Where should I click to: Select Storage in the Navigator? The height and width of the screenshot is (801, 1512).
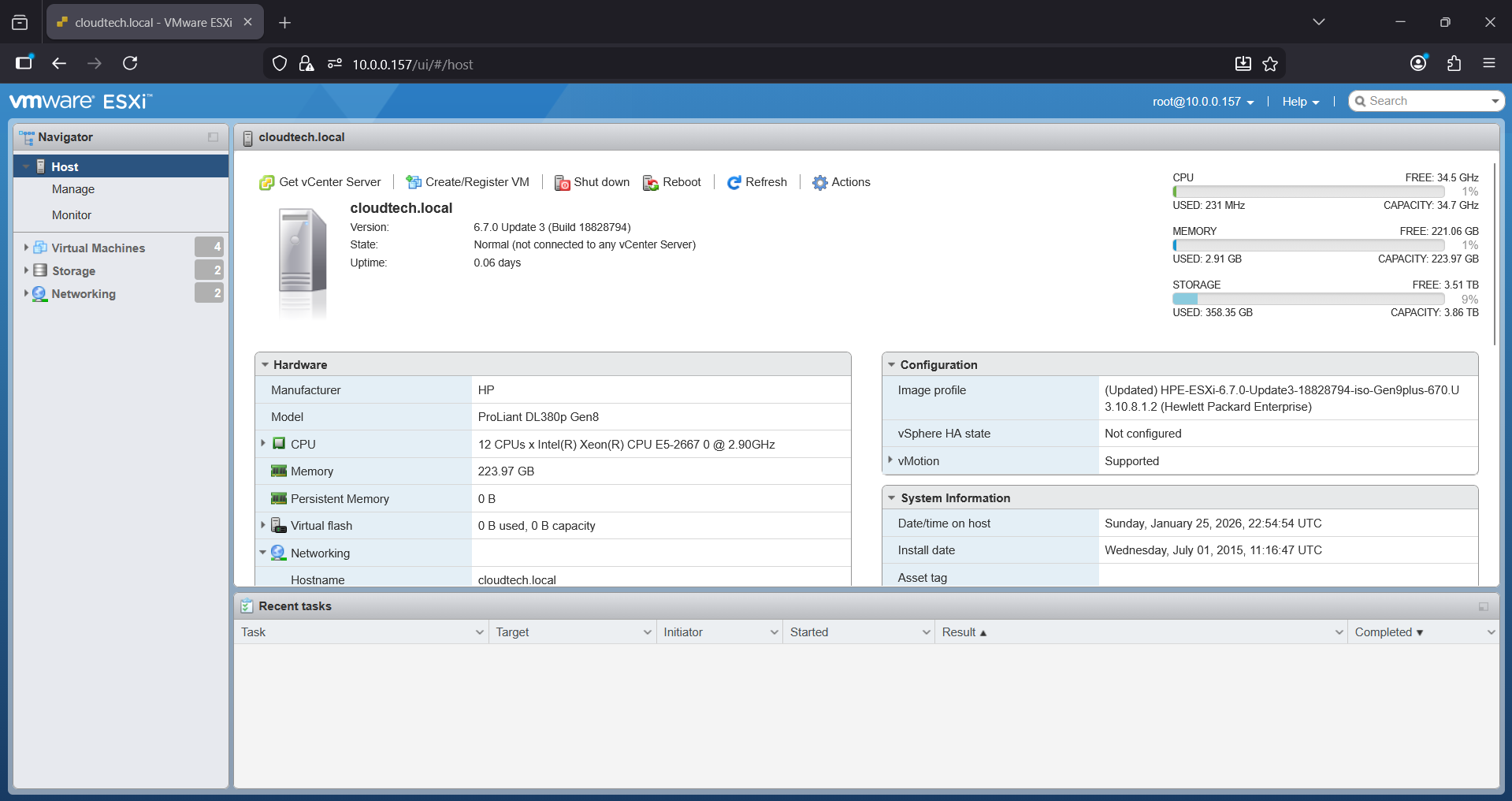pos(72,270)
